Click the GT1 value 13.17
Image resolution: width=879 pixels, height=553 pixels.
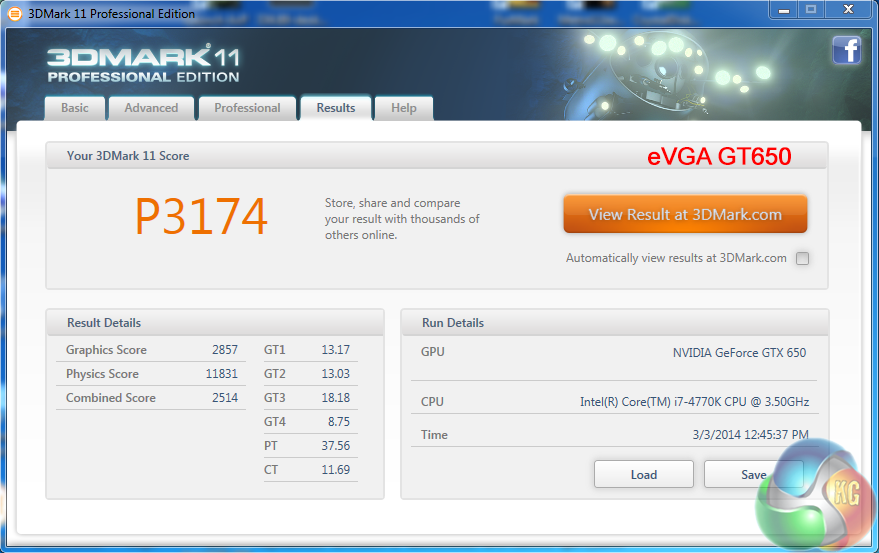(x=335, y=350)
